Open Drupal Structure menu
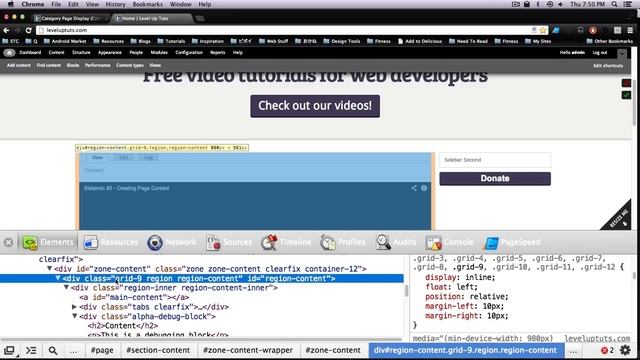This screenshot has width=640, height=360. pos(81,53)
